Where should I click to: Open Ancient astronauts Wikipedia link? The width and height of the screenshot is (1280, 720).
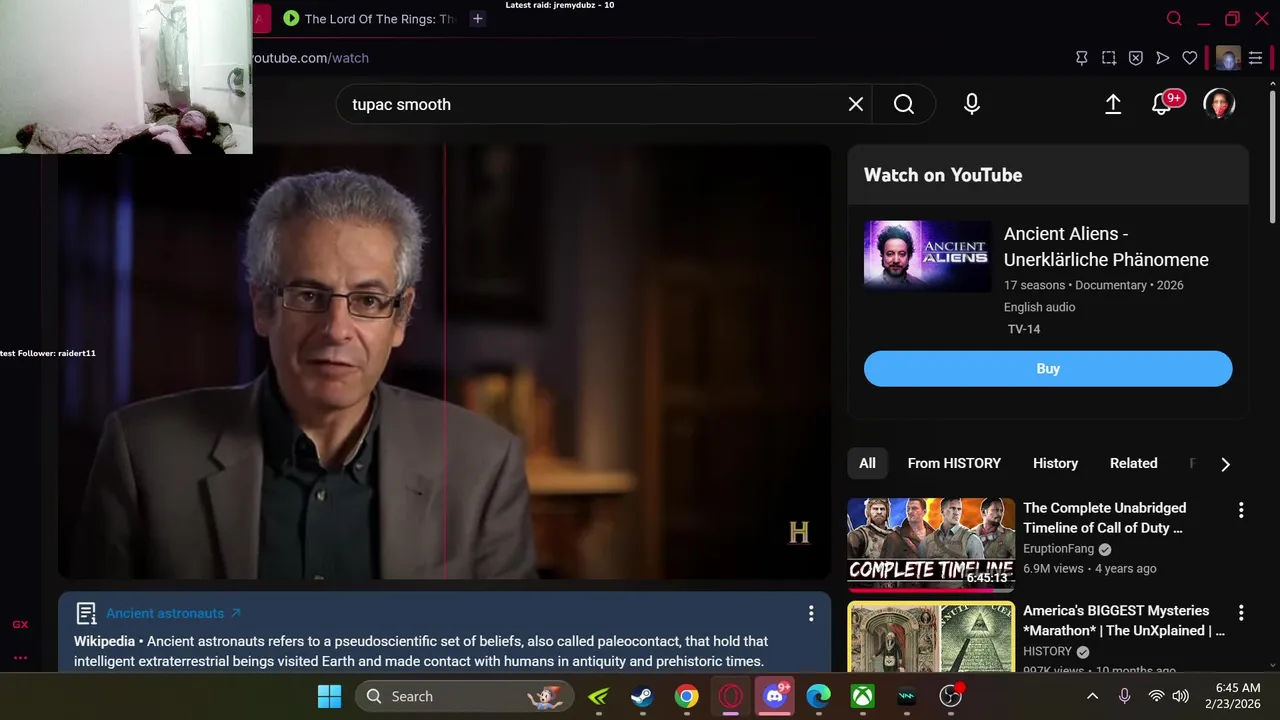tap(173, 613)
